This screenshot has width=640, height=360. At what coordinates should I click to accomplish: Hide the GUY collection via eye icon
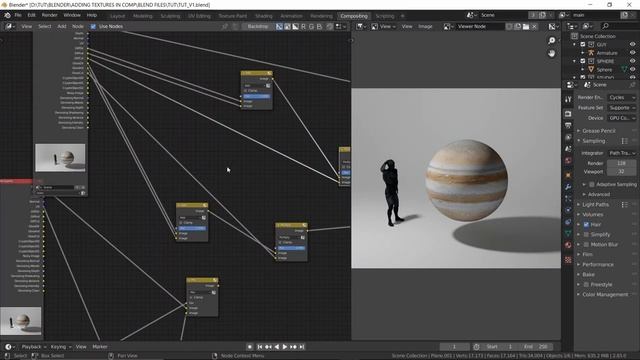point(632,44)
